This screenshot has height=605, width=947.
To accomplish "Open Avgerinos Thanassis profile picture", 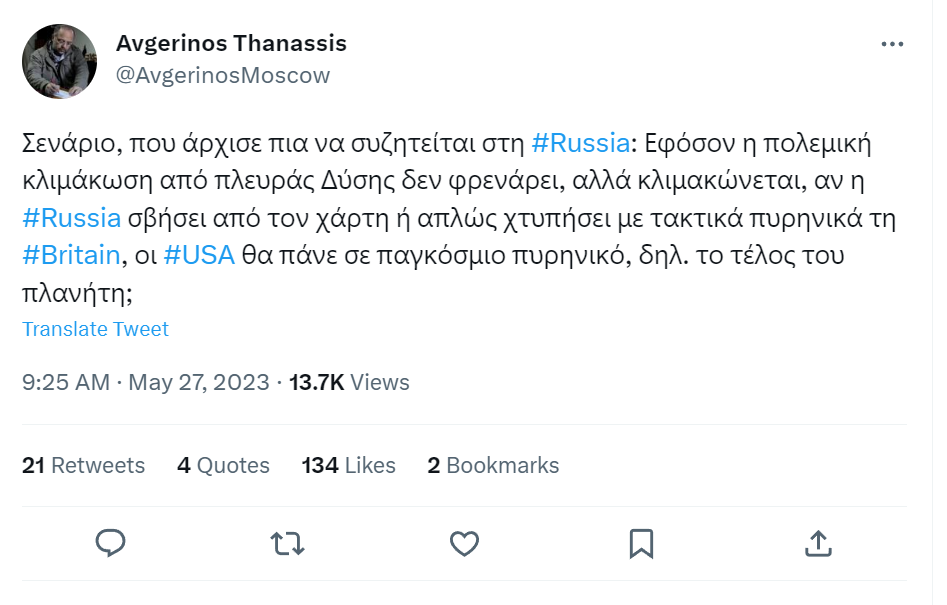I will coord(59,62).
